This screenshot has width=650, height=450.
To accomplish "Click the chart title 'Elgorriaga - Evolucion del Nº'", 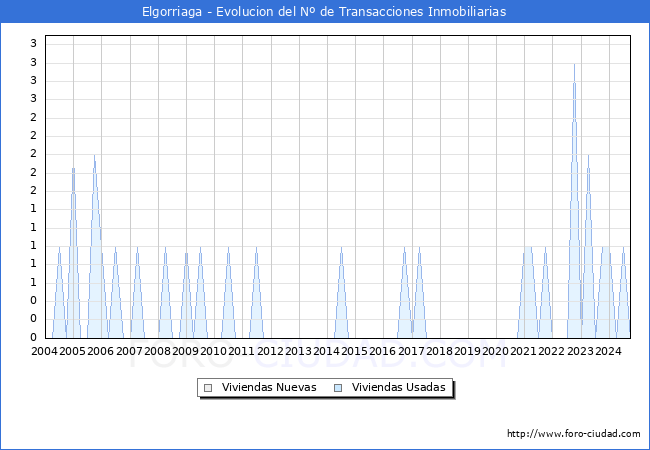I will (230, 12).
